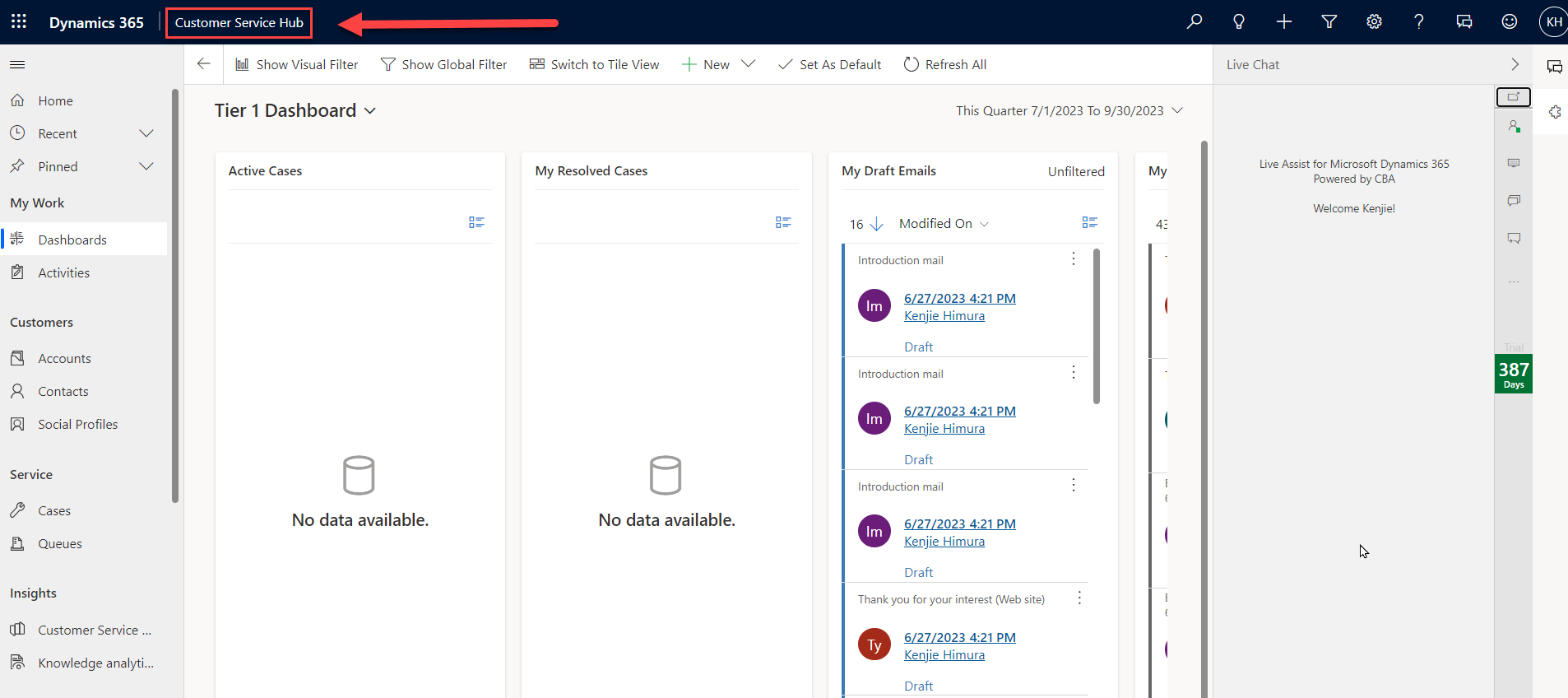The width and height of the screenshot is (1568, 698).
Task: Reverse sort order arrow next to 16
Action: pyautogui.click(x=877, y=224)
